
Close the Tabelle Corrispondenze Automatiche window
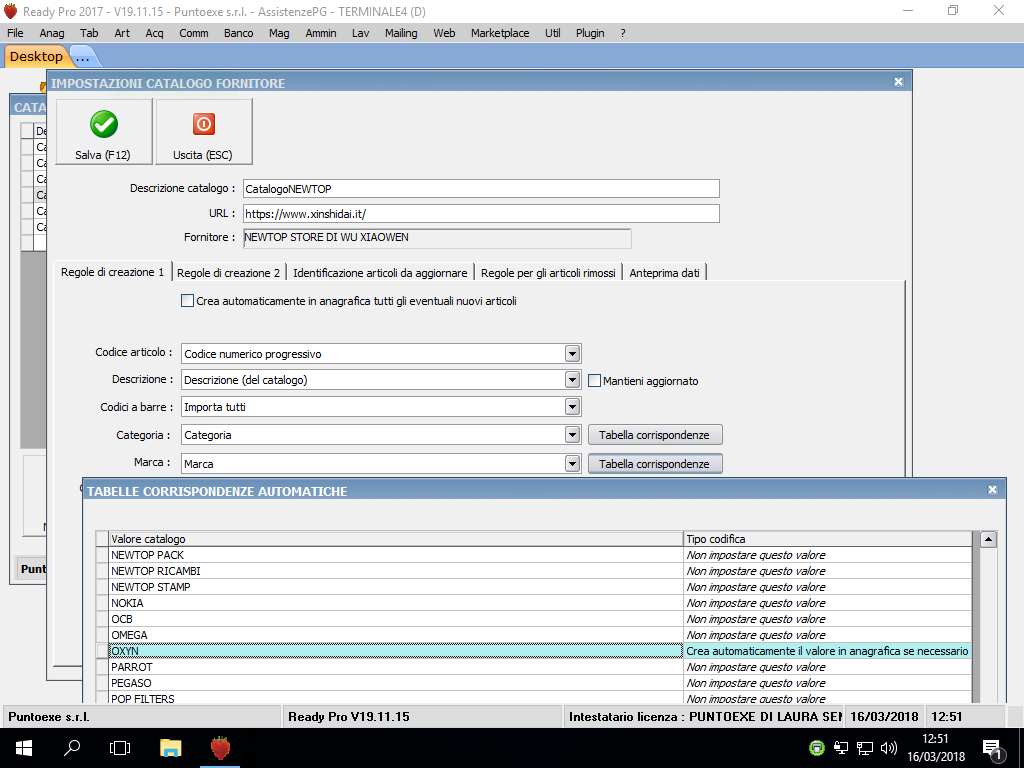tap(992, 490)
